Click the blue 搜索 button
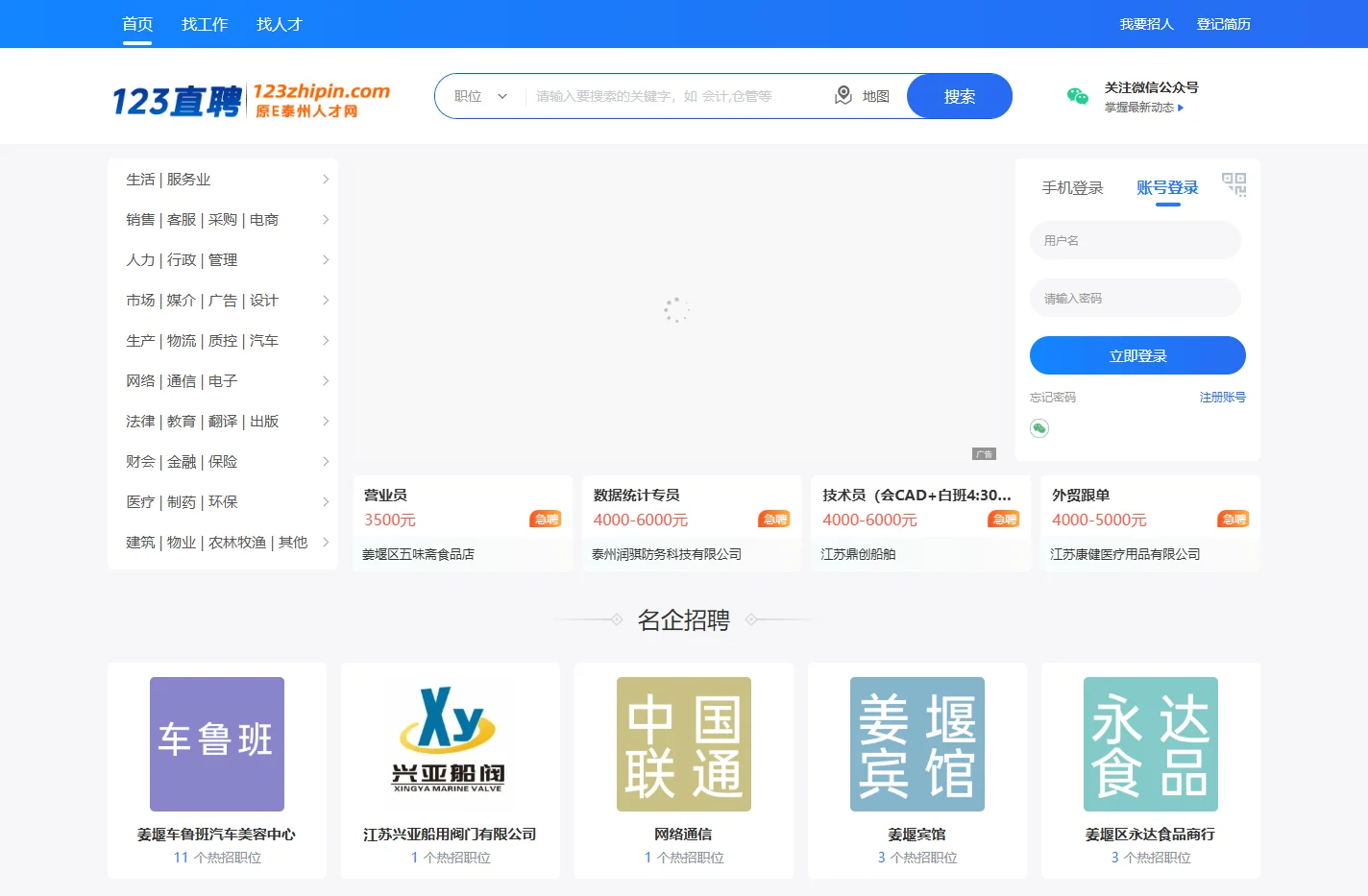This screenshot has height=896, width=1368. [x=959, y=96]
